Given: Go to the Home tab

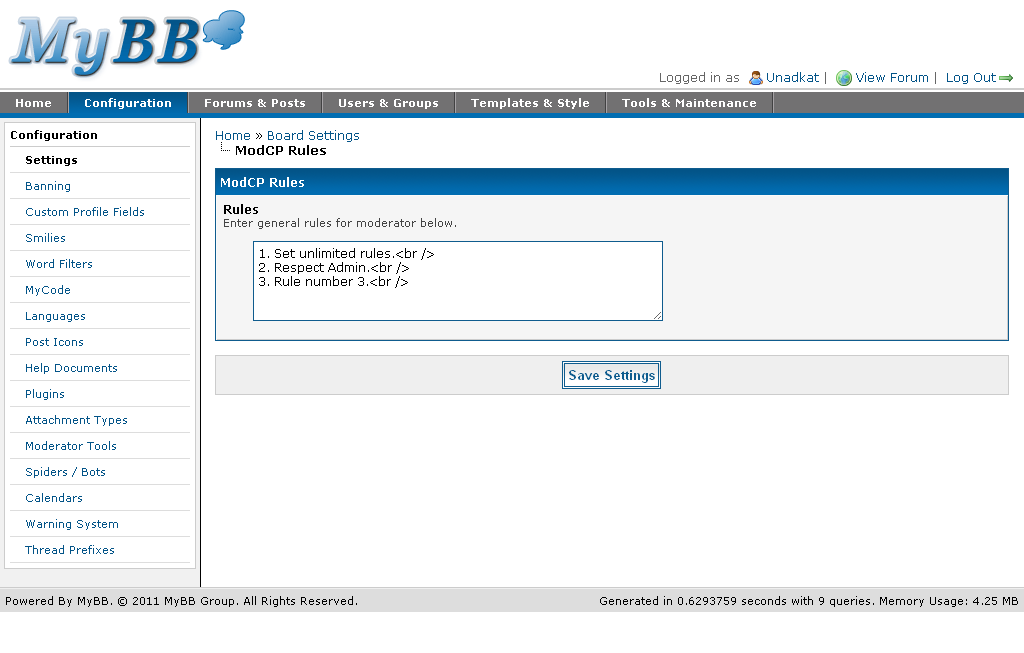Looking at the screenshot, I should click(x=33, y=103).
